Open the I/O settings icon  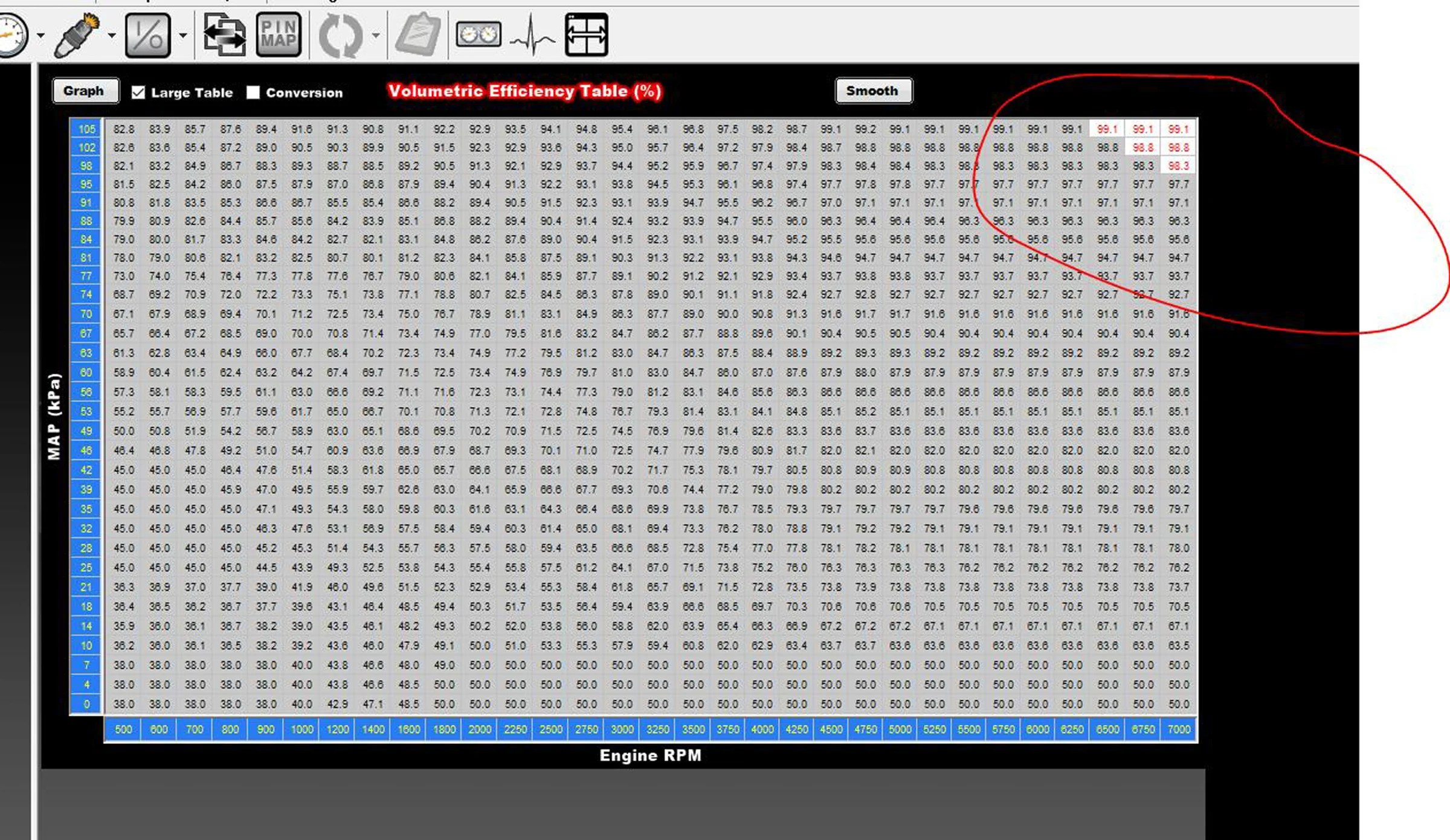pos(147,36)
